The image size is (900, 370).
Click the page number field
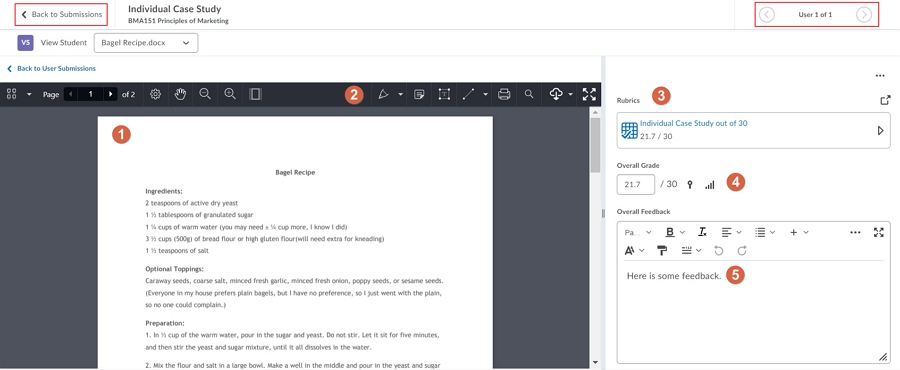(91, 95)
